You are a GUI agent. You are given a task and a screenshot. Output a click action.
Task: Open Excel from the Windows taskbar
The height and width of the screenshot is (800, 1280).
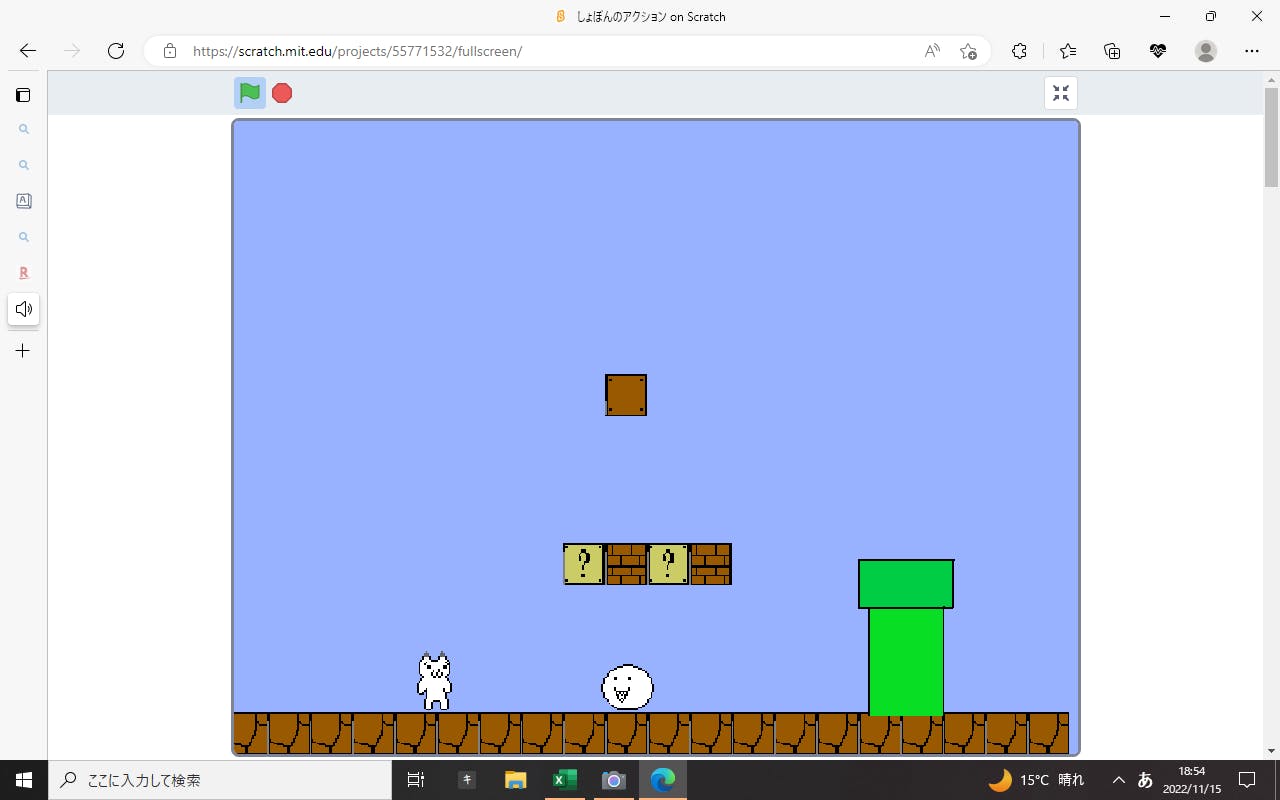point(565,780)
